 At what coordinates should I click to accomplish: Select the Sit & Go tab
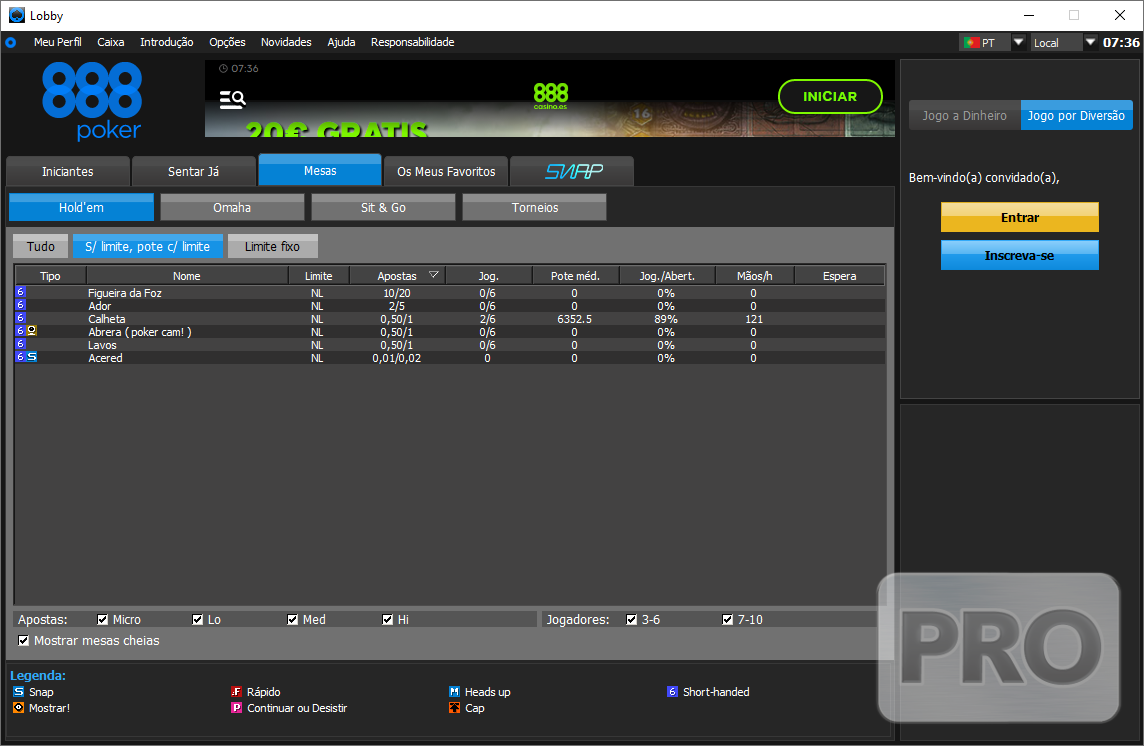(383, 207)
